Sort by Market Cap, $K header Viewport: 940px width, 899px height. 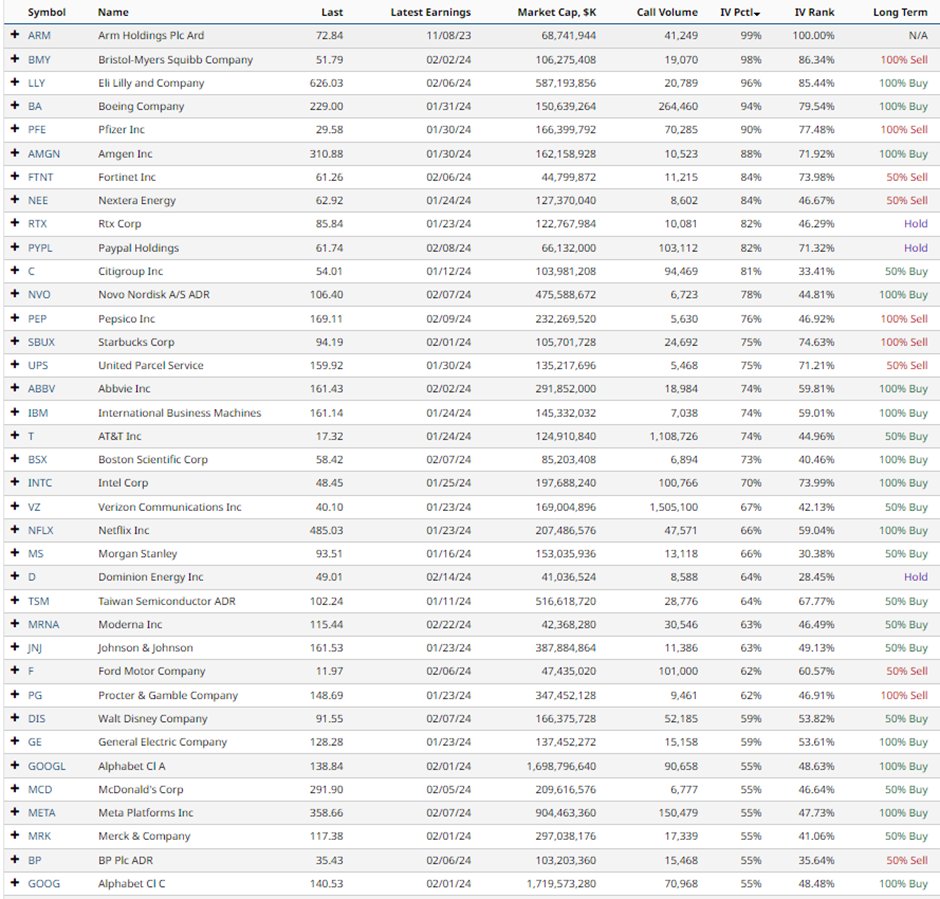(x=557, y=12)
